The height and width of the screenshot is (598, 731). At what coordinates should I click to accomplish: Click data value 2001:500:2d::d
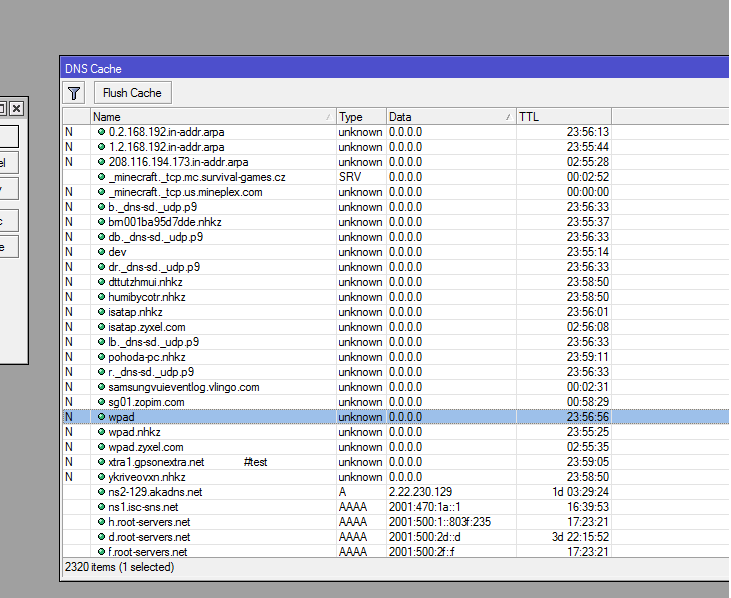[x=425, y=536]
